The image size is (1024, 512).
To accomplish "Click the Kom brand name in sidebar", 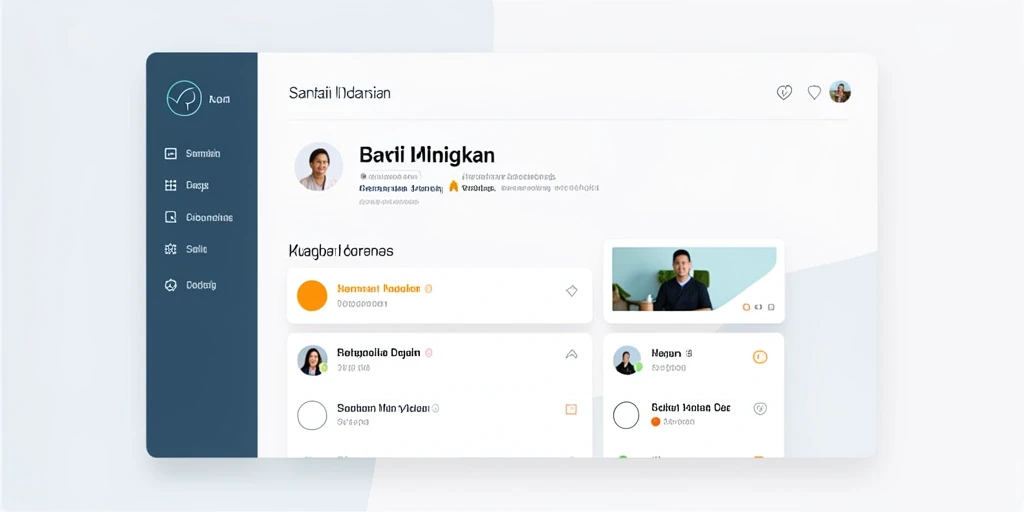I will (219, 99).
